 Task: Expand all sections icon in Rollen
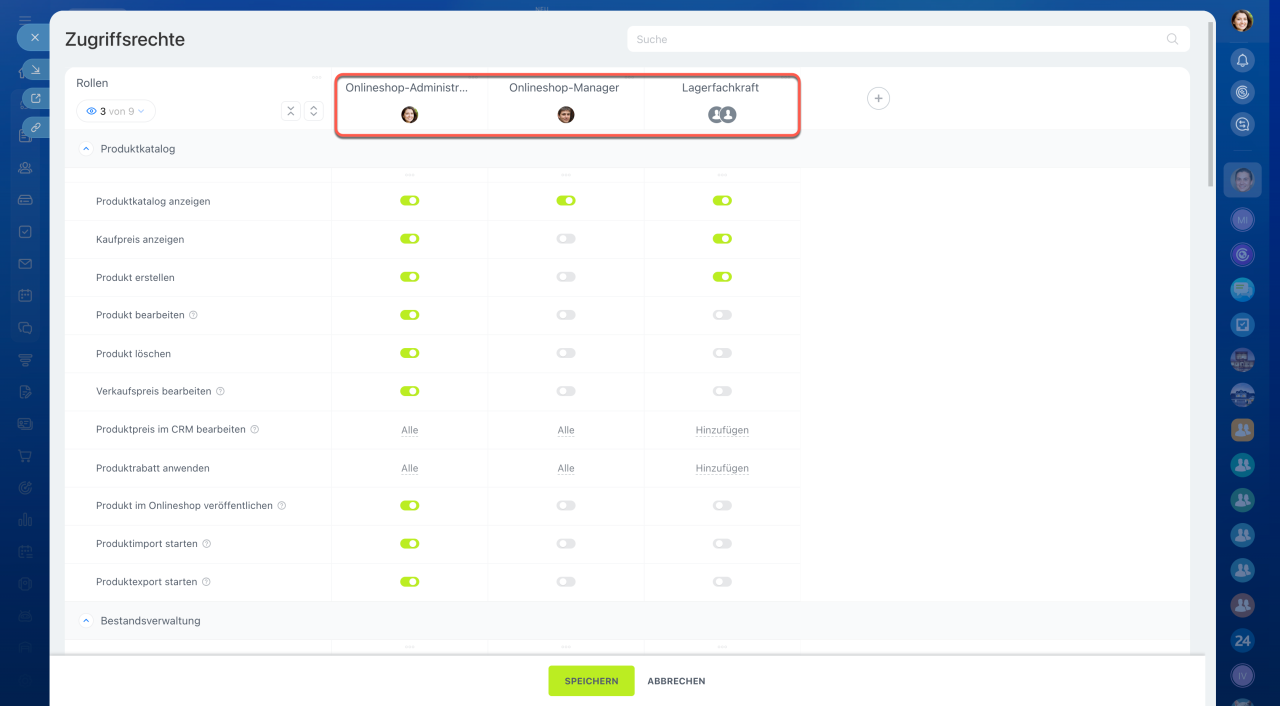coord(314,111)
